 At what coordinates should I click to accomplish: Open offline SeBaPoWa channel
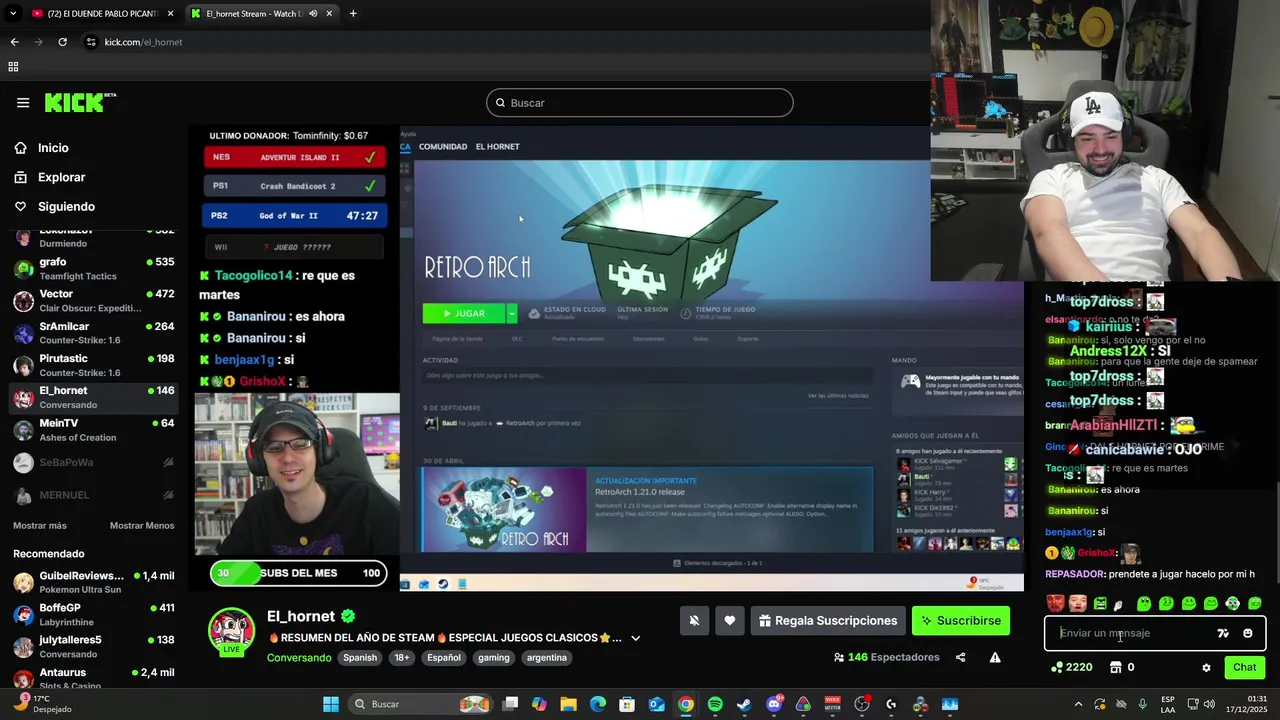pos(94,463)
